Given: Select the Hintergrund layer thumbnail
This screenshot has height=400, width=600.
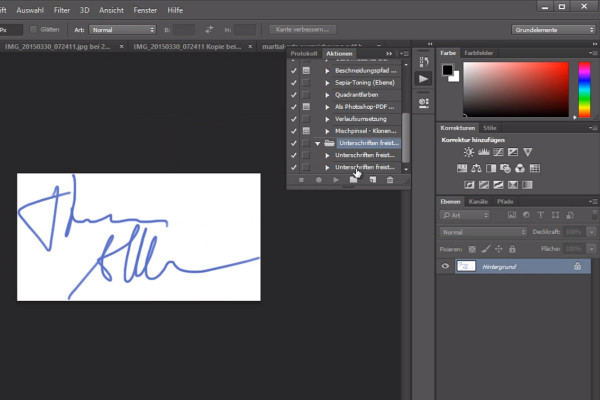Looking at the screenshot, I should 466,266.
